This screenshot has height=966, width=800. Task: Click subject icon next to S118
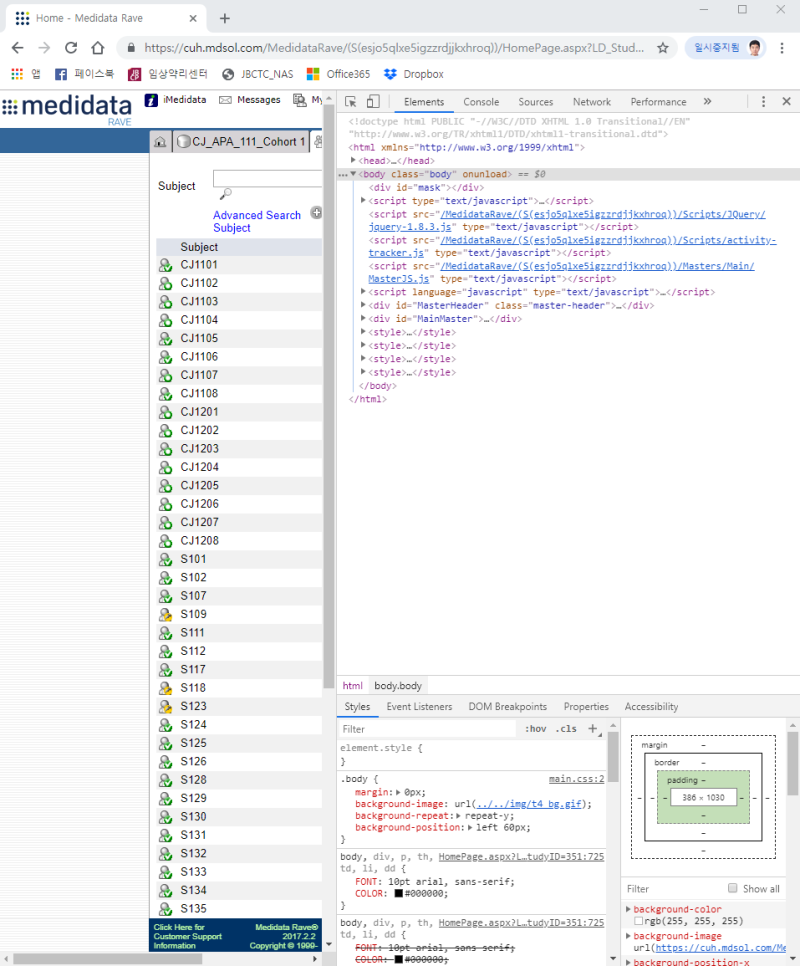(165, 688)
